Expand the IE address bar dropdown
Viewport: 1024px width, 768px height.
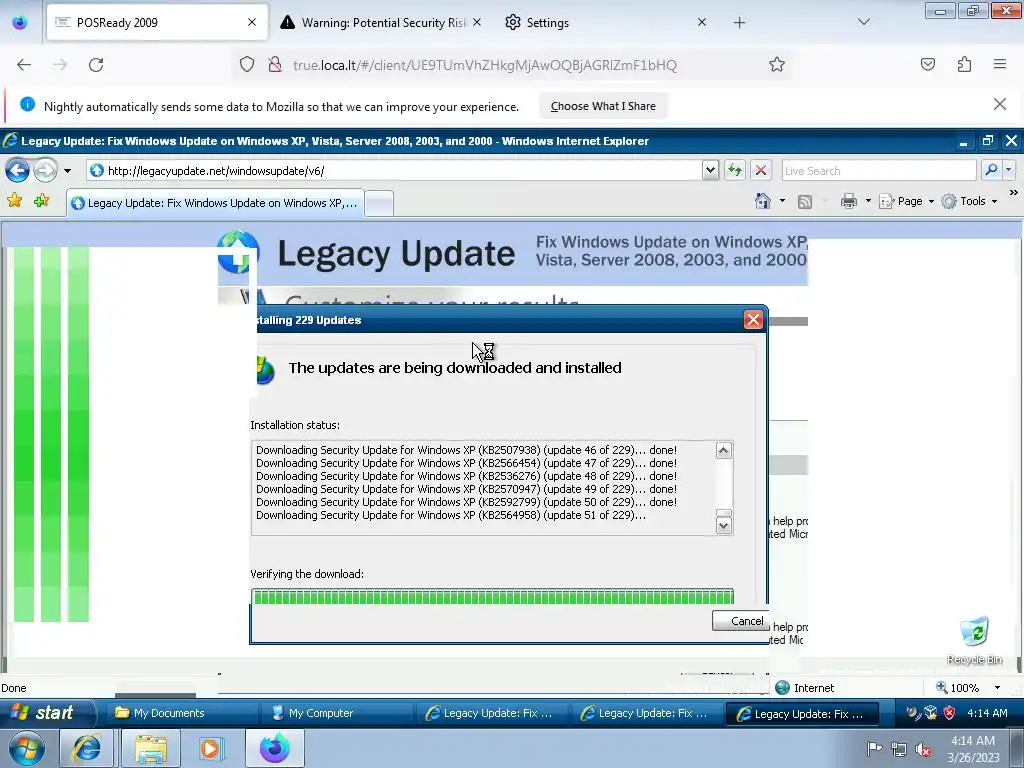(x=711, y=171)
